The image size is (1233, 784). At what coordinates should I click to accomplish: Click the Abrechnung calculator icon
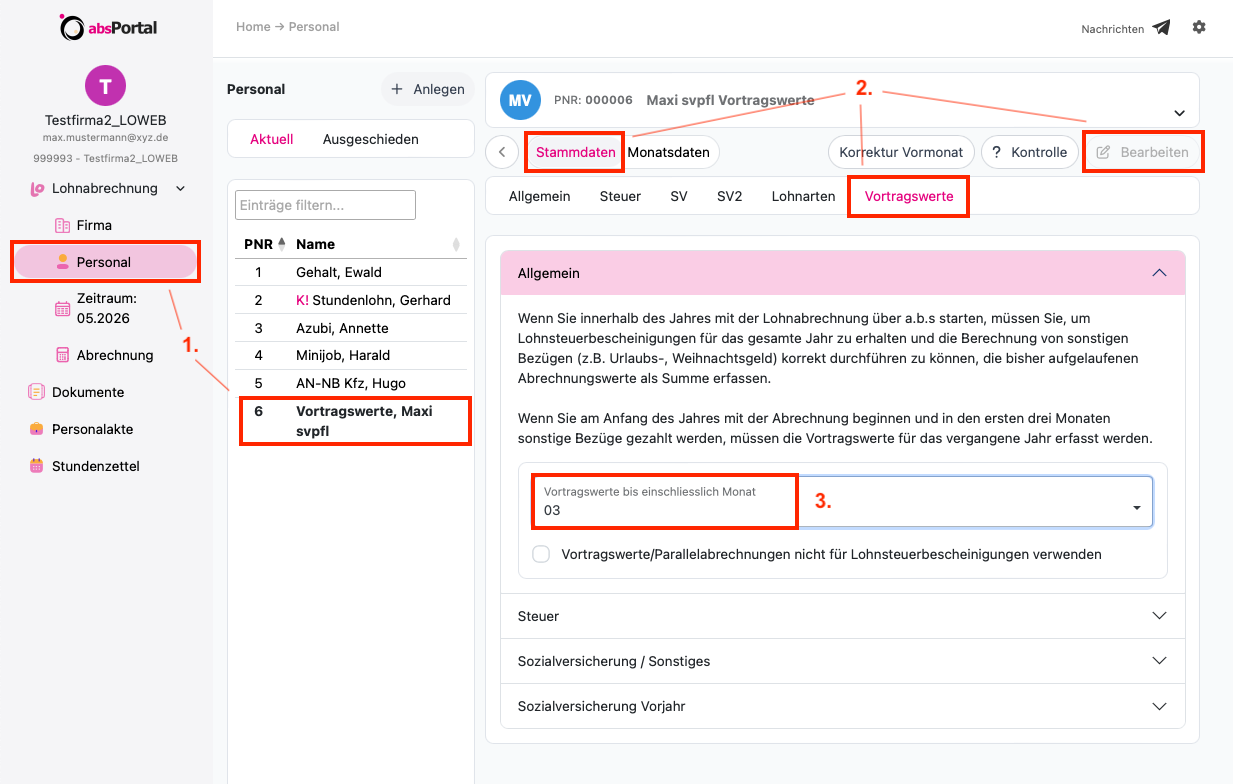(62, 355)
